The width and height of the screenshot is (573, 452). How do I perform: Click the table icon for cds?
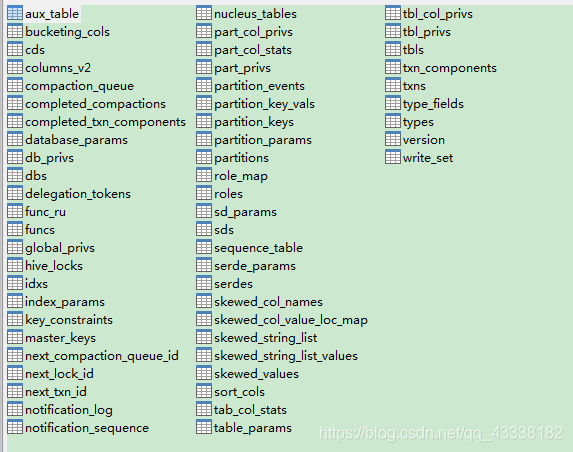[x=15, y=49]
